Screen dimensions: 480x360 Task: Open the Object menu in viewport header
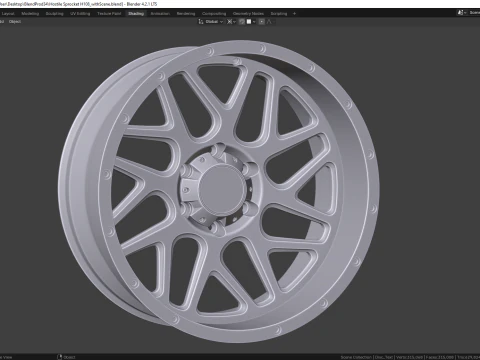point(15,22)
